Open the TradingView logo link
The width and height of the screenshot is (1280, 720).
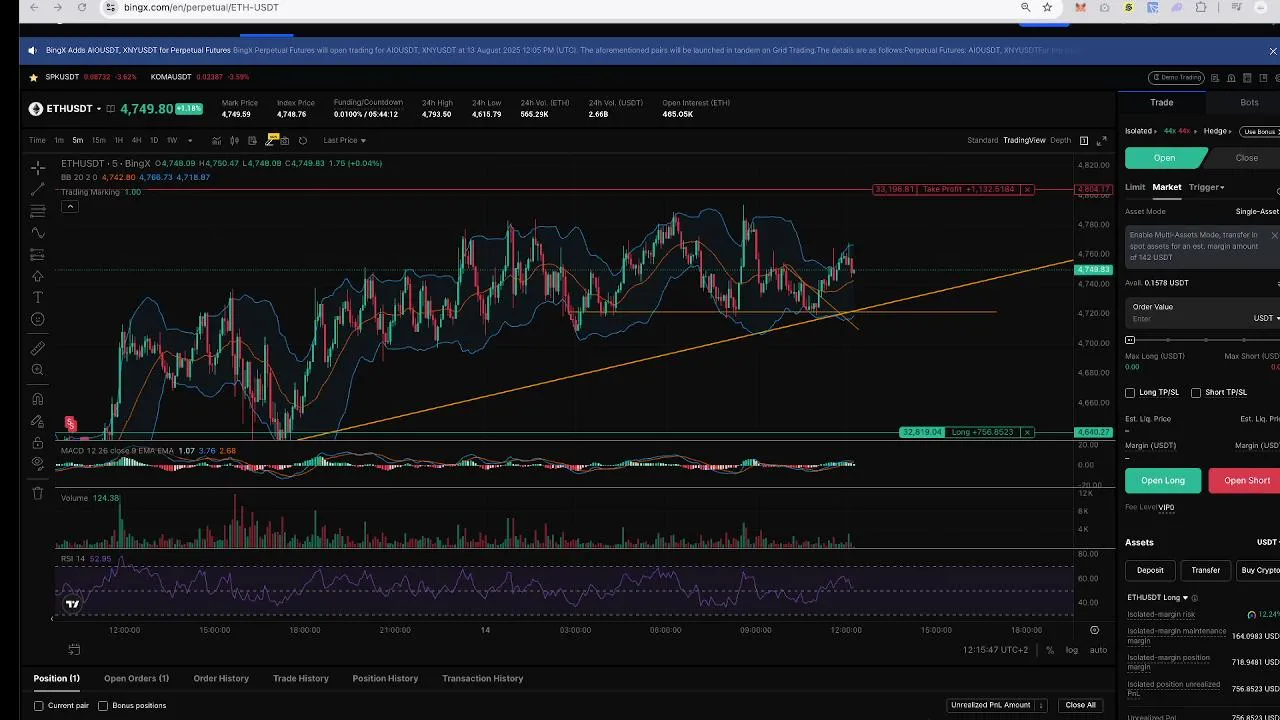pyautogui.click(x=72, y=603)
